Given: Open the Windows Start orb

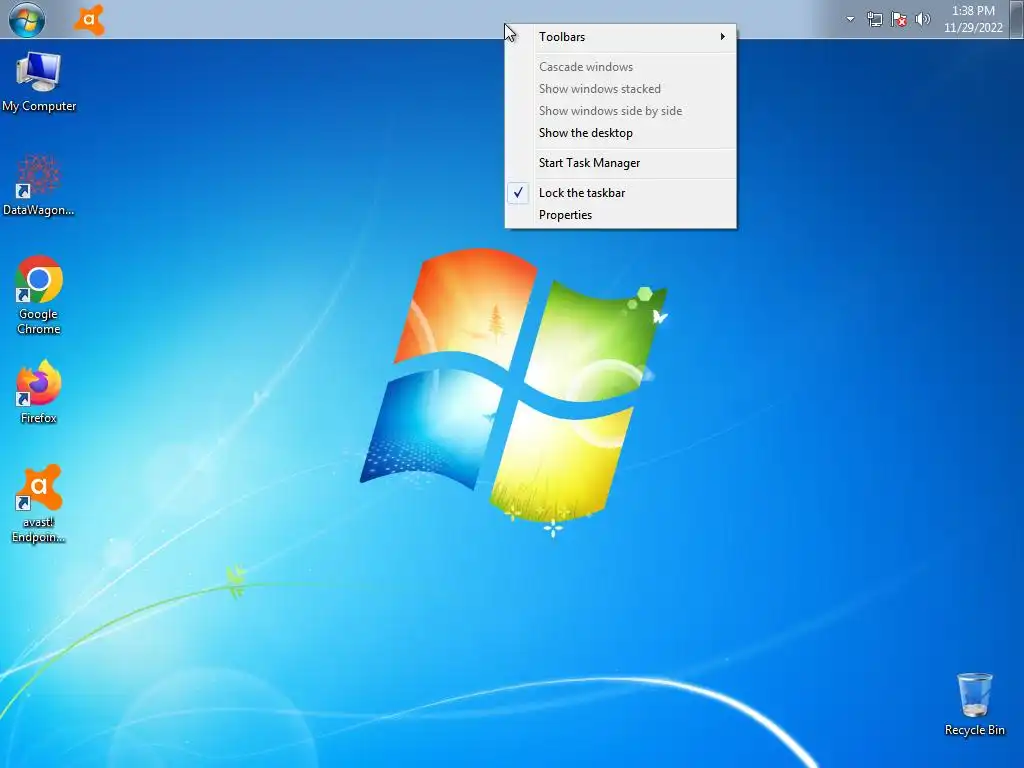Looking at the screenshot, I should 27,19.
